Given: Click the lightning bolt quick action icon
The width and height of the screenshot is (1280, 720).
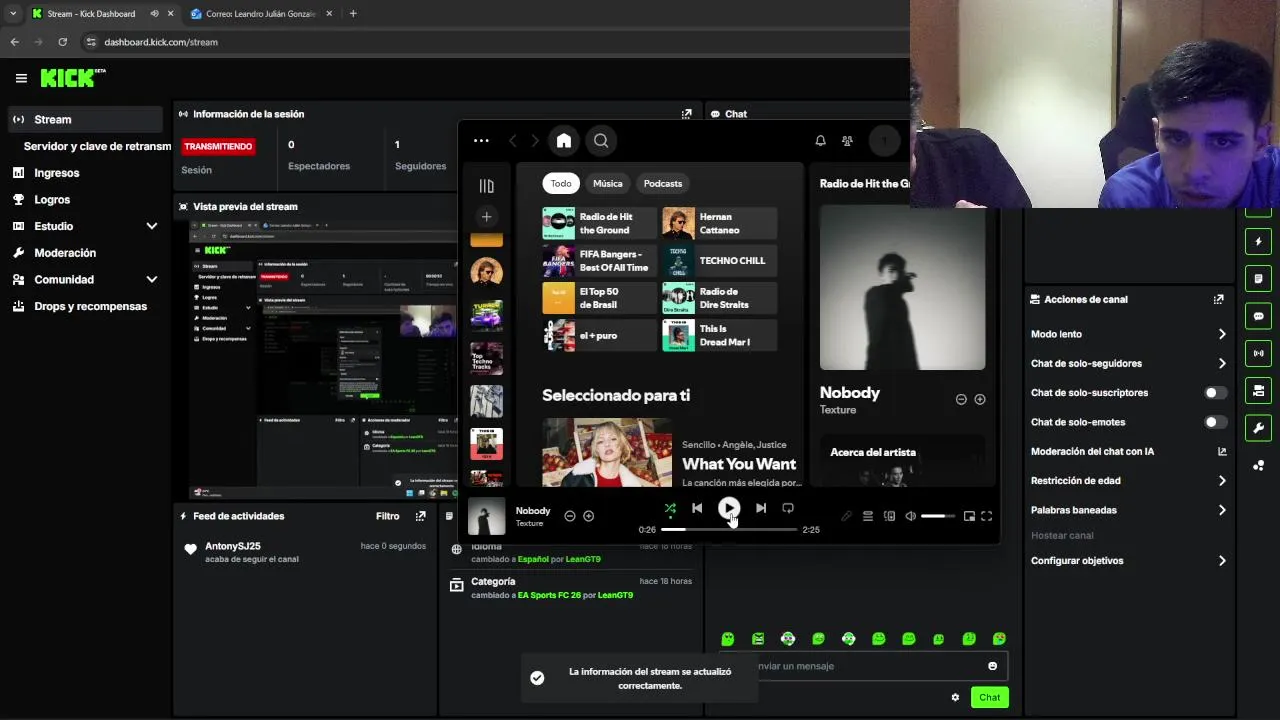Looking at the screenshot, I should pyautogui.click(x=1258, y=241).
